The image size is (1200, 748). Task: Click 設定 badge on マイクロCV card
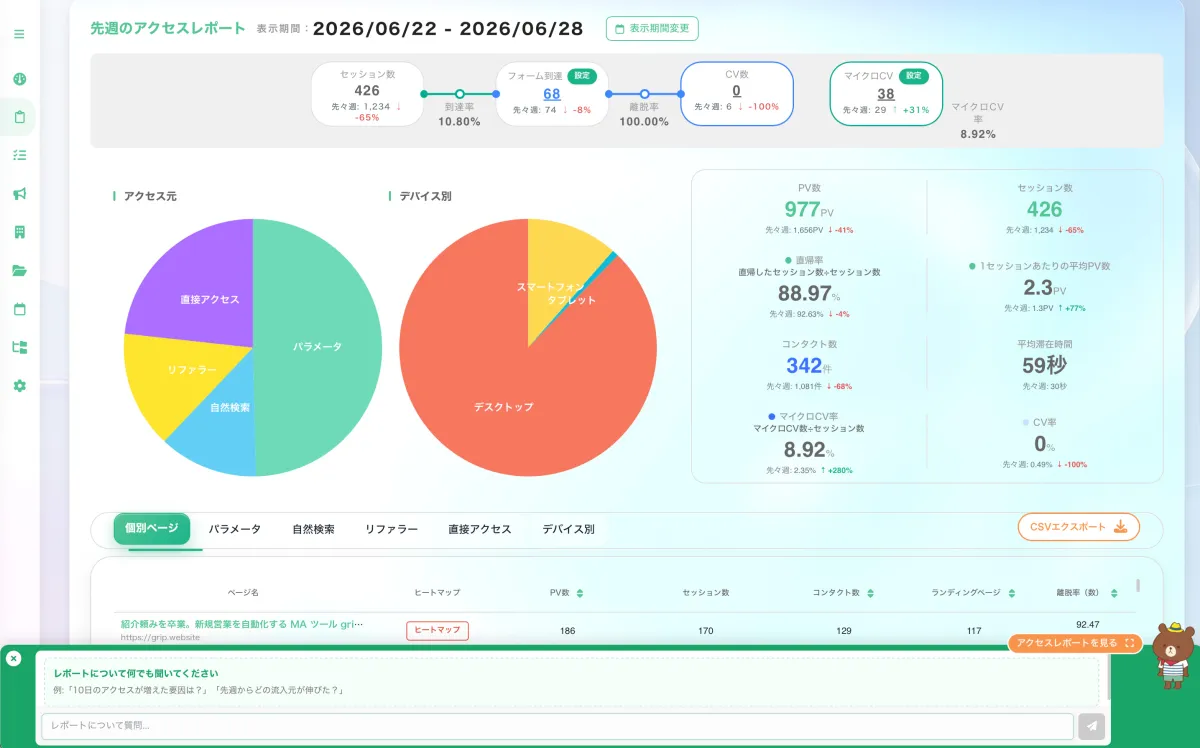[x=913, y=76]
